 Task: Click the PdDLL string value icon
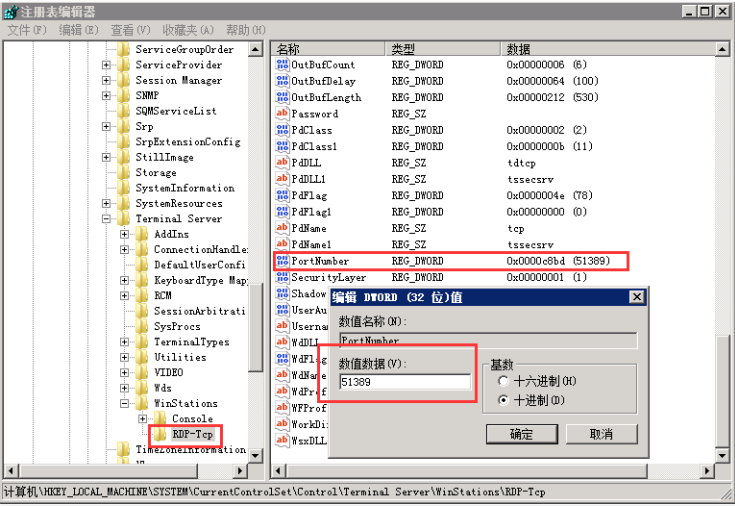[x=282, y=163]
